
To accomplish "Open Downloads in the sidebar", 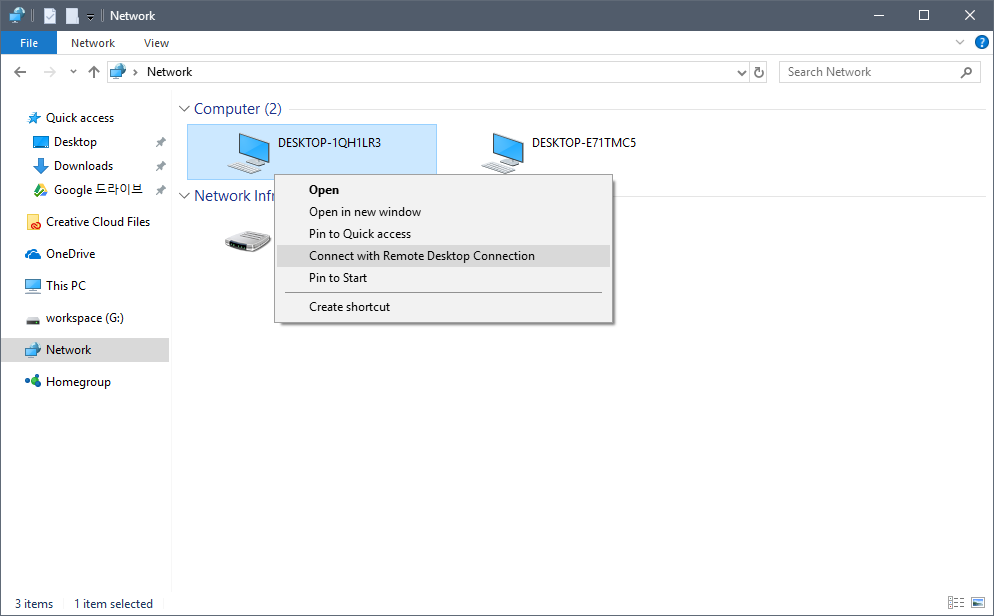I will tap(83, 166).
